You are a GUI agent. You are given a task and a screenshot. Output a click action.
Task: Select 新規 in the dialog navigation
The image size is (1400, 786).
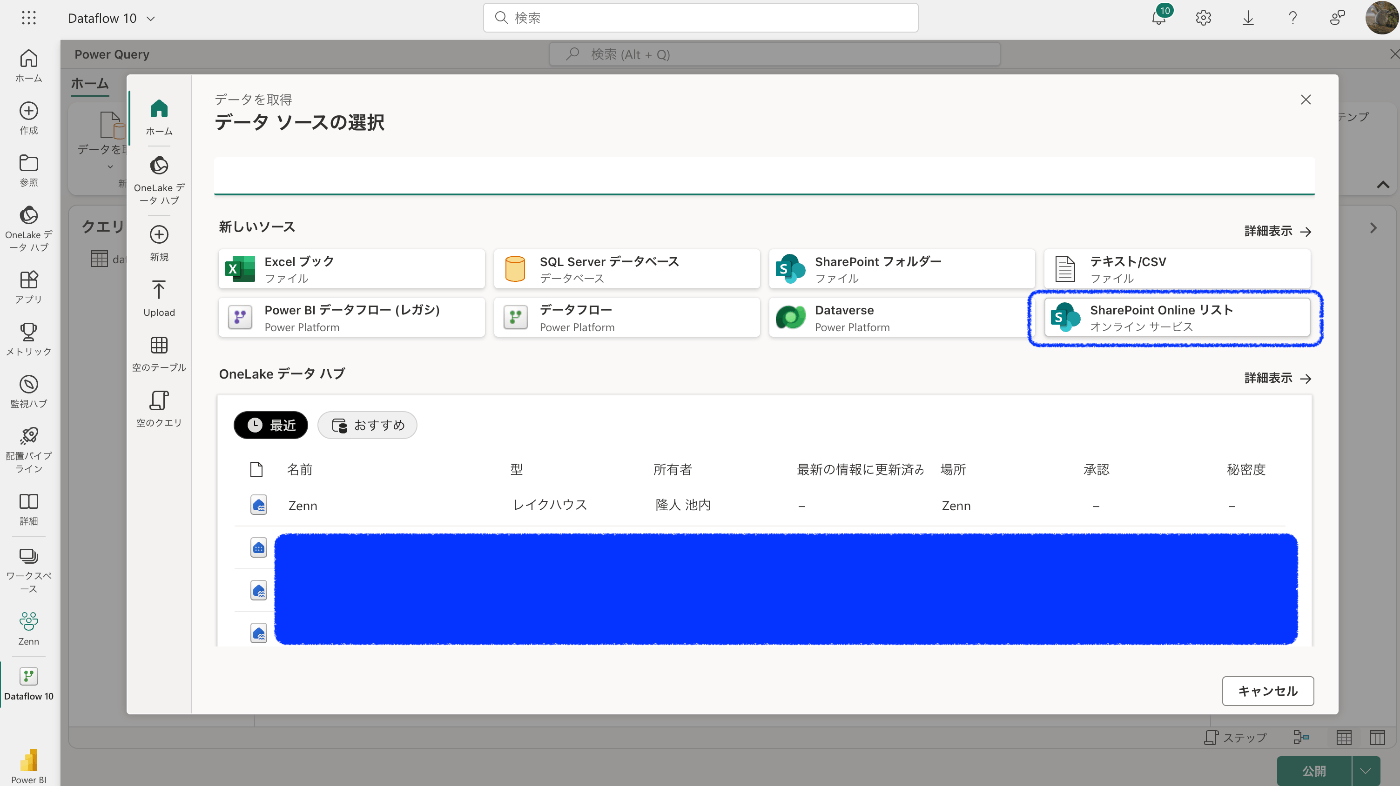click(x=159, y=243)
